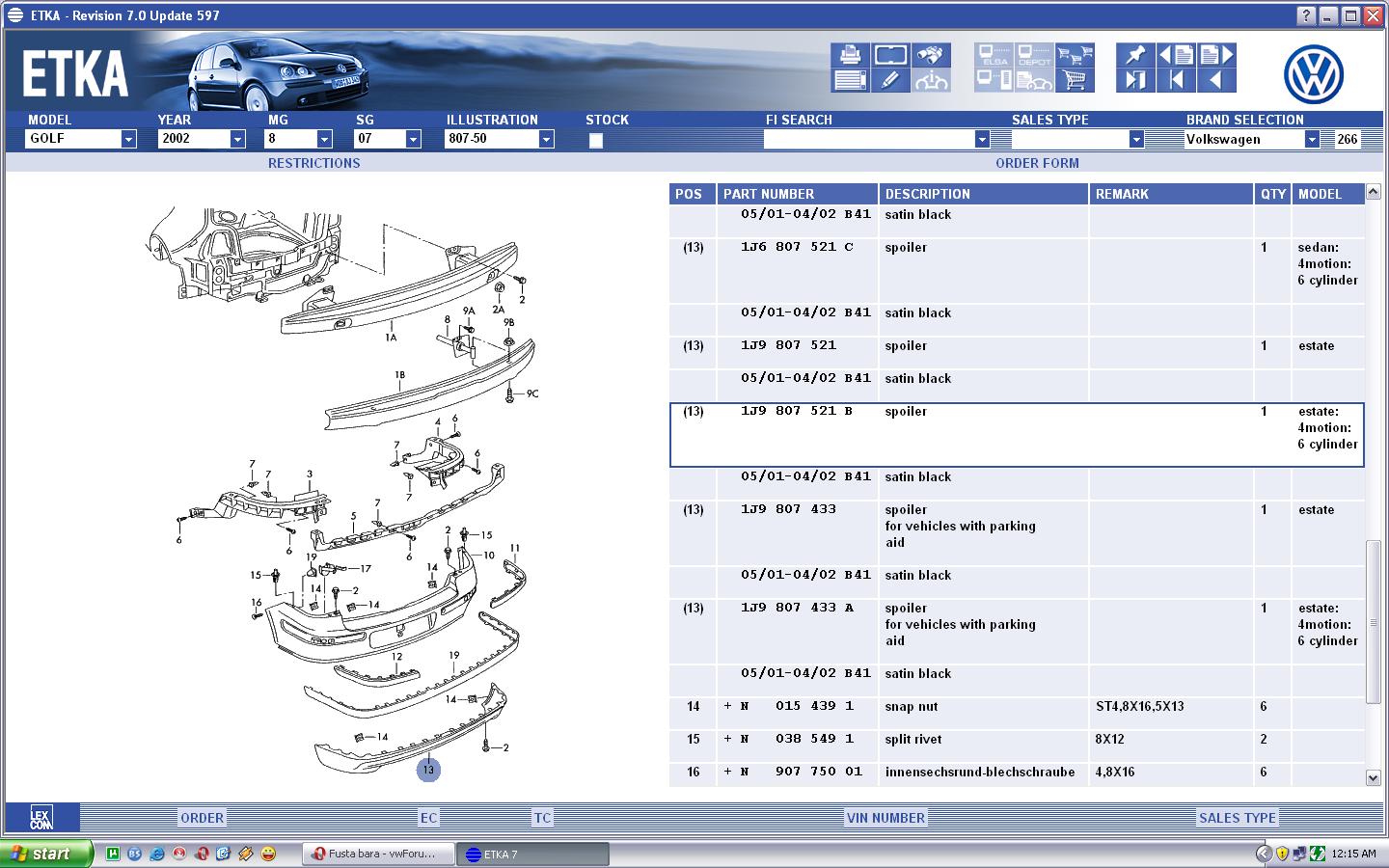The height and width of the screenshot is (868, 1389).
Task: Click the printer icon in toolbar
Action: coord(849,55)
